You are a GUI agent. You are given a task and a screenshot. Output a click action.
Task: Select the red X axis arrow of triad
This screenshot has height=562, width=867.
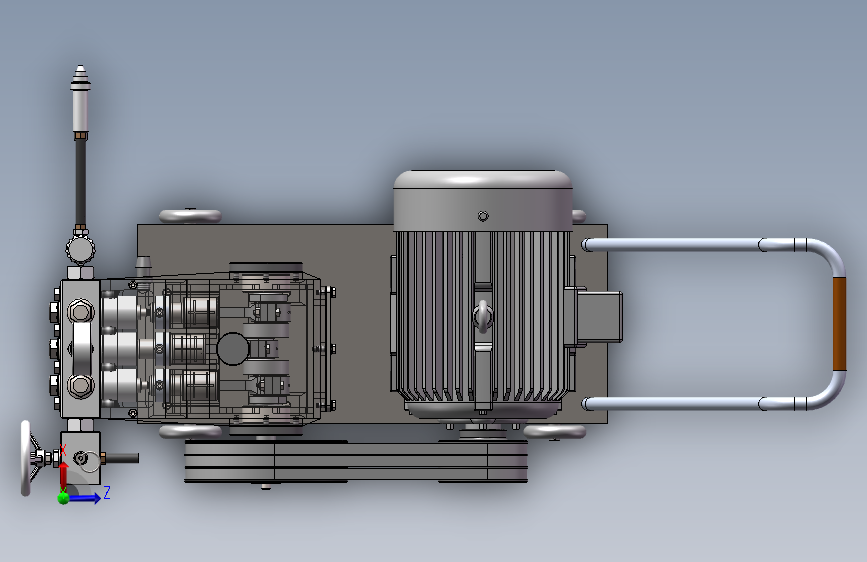point(64,476)
